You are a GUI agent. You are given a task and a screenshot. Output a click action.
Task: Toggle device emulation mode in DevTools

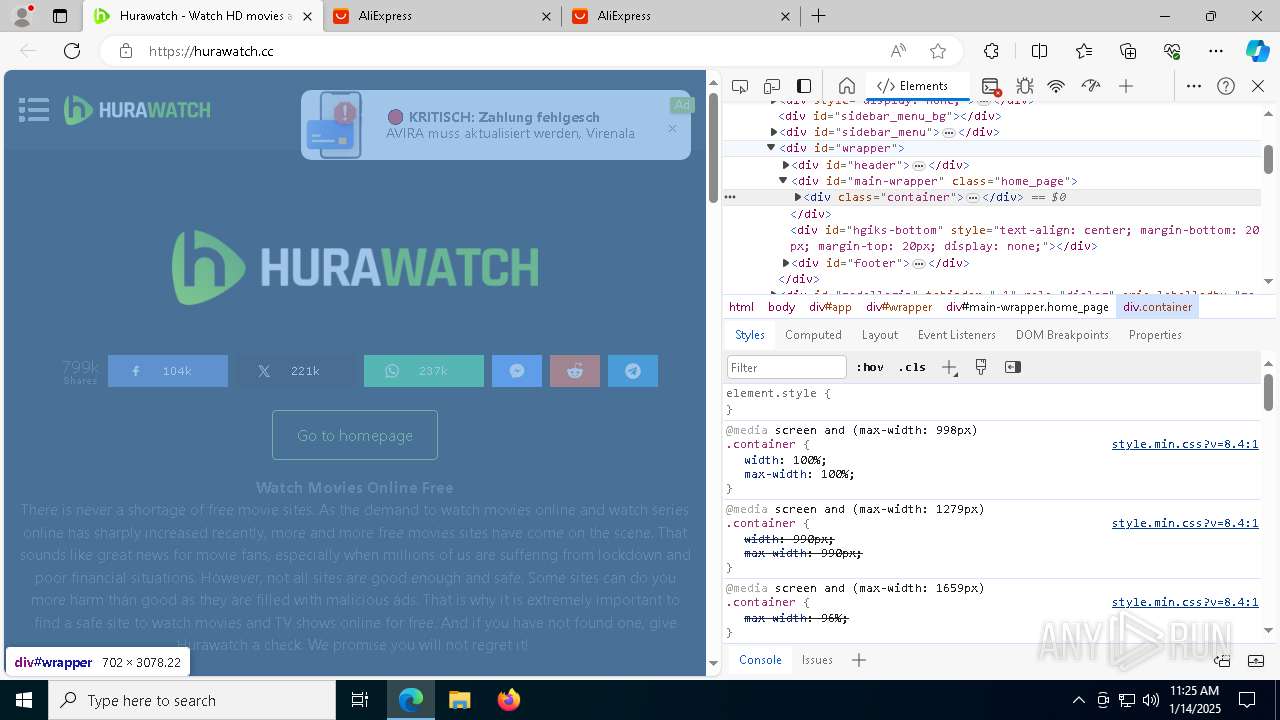[x=772, y=86]
